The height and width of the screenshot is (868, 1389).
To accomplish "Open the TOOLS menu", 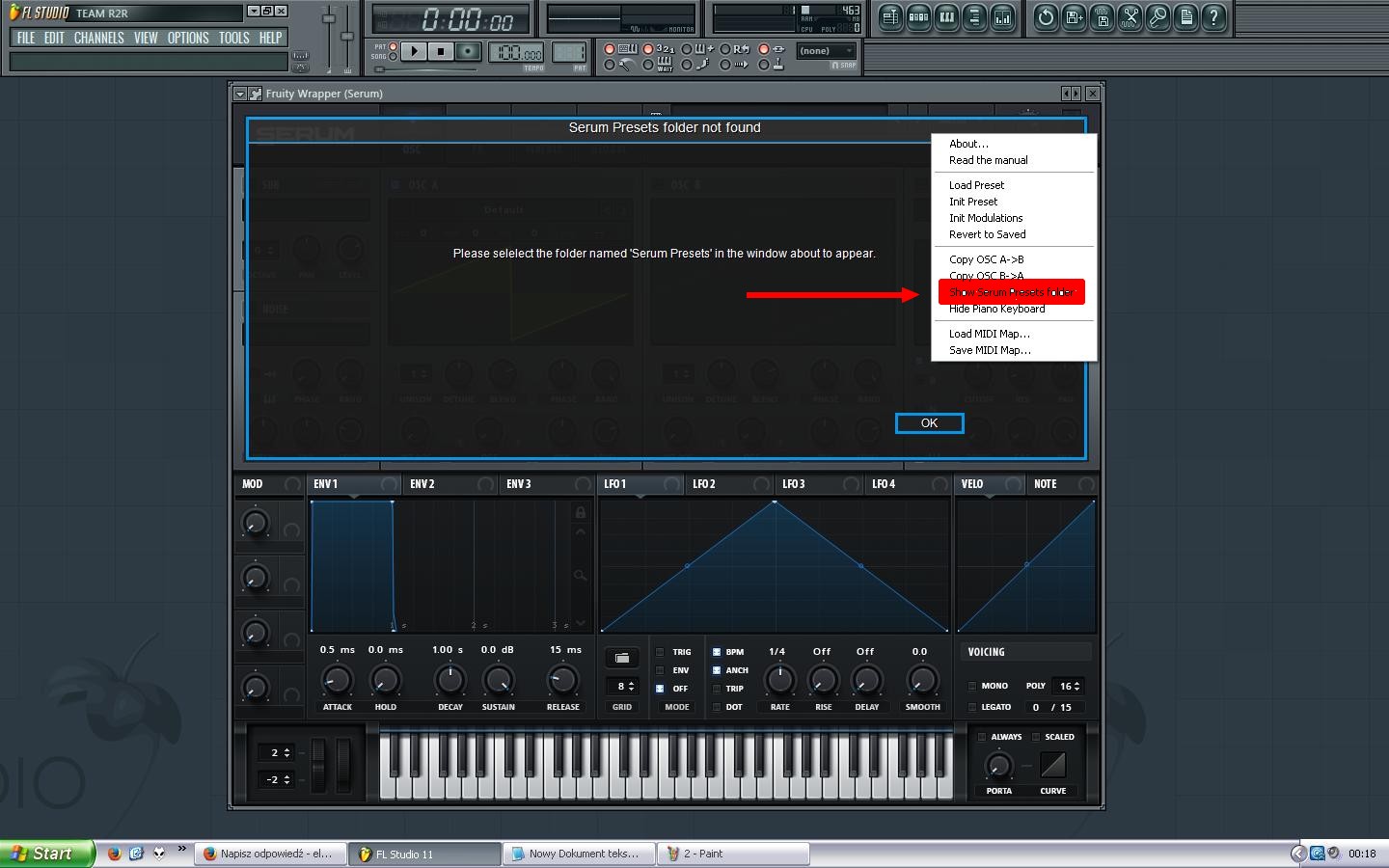I will coord(233,38).
